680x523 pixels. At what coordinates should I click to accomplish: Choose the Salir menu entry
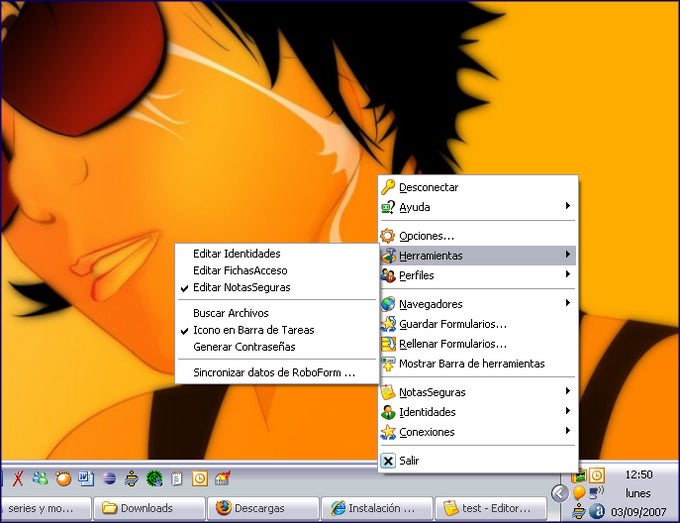[x=478, y=461]
